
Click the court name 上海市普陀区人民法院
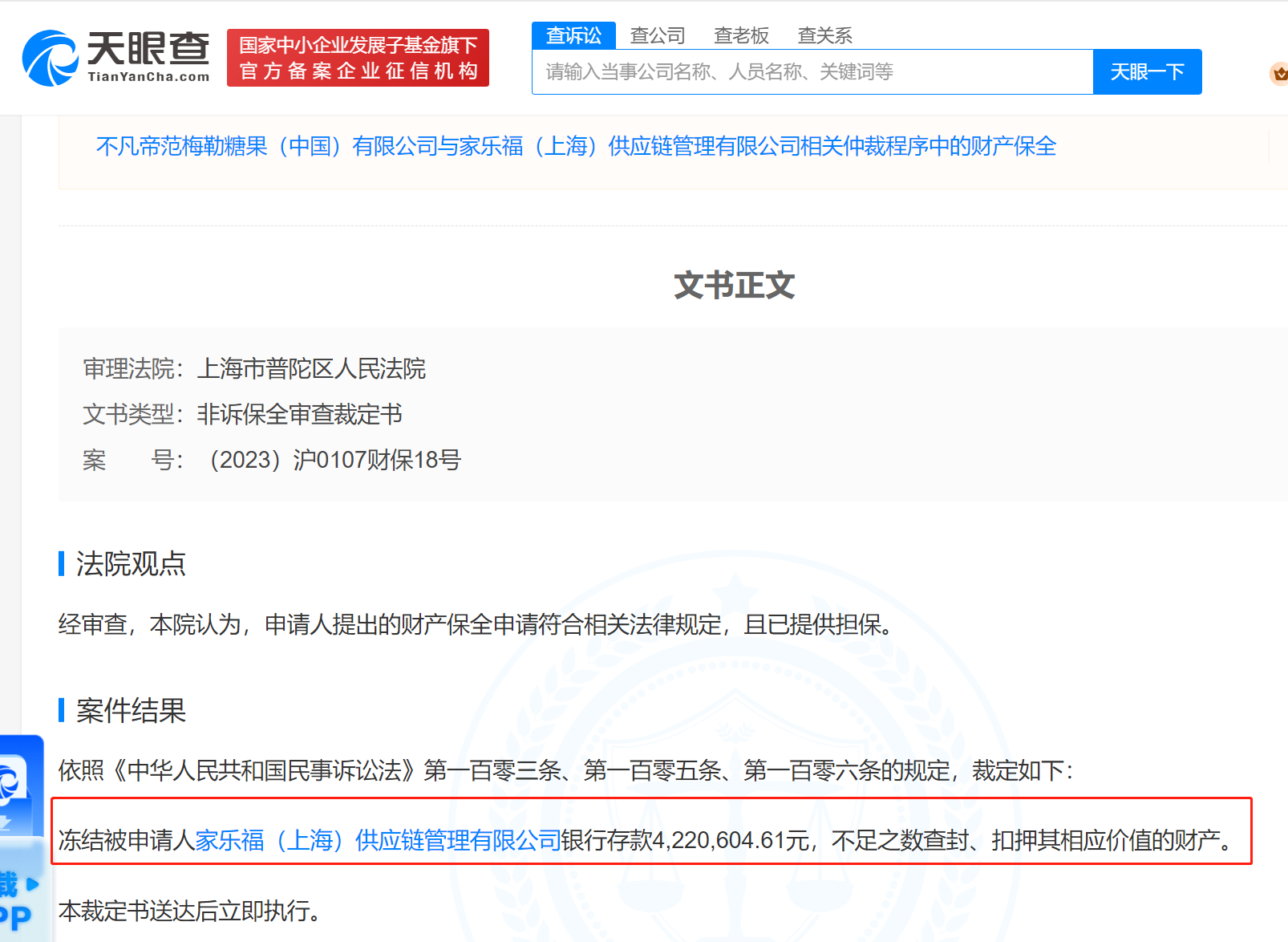(x=311, y=368)
